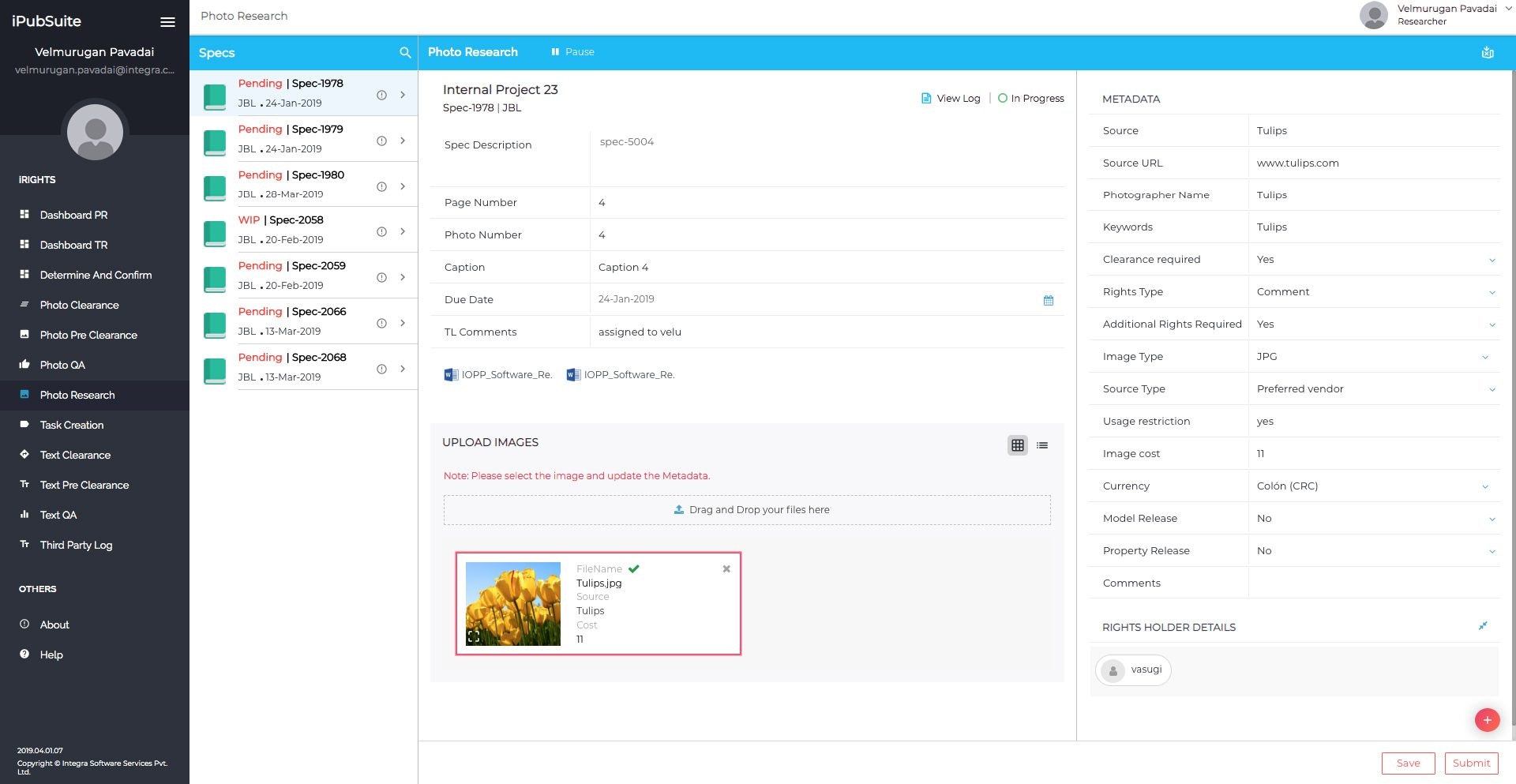Open user profile avatar at top right
The width and height of the screenshot is (1516, 784).
coord(1373,15)
